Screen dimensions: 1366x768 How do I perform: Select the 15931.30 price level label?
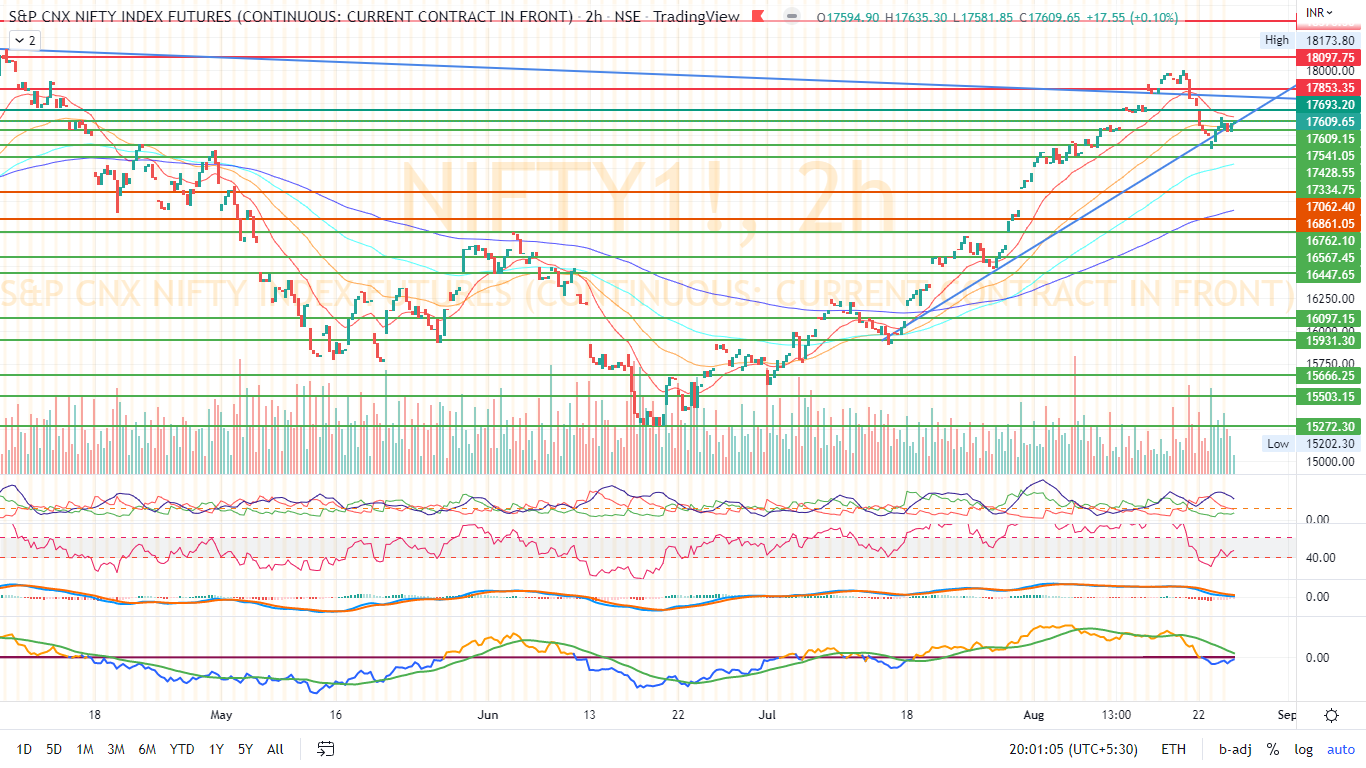[1328, 341]
